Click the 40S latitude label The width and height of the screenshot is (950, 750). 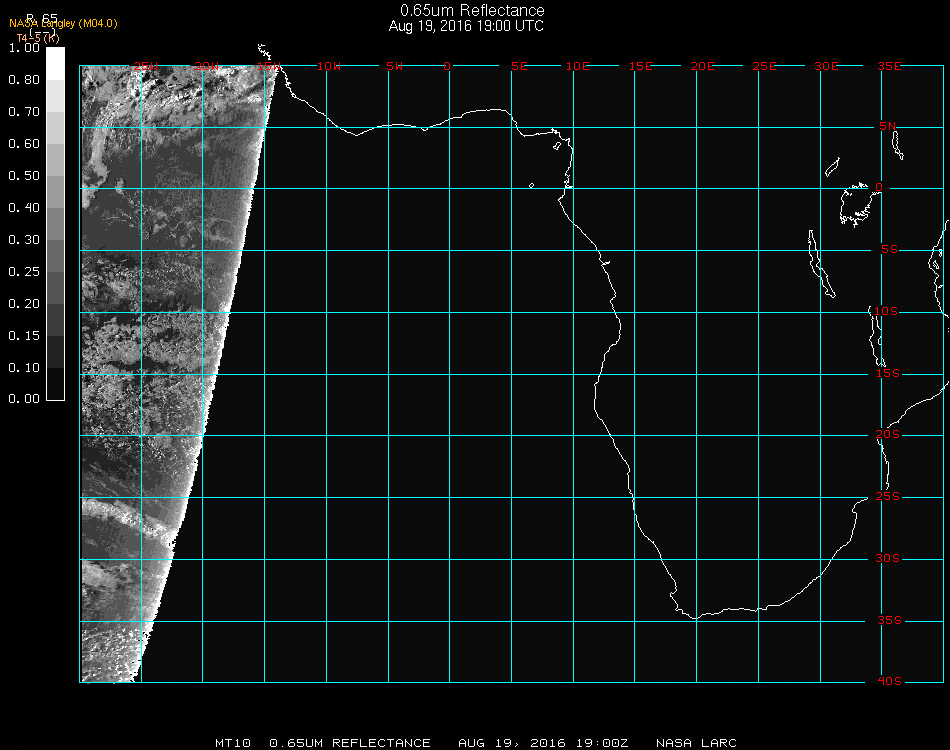889,682
